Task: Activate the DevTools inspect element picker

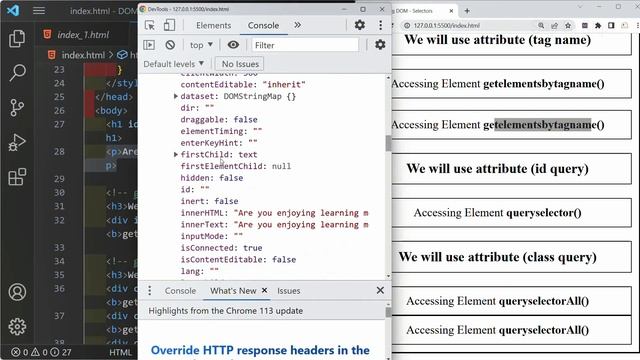Action: click(150, 25)
